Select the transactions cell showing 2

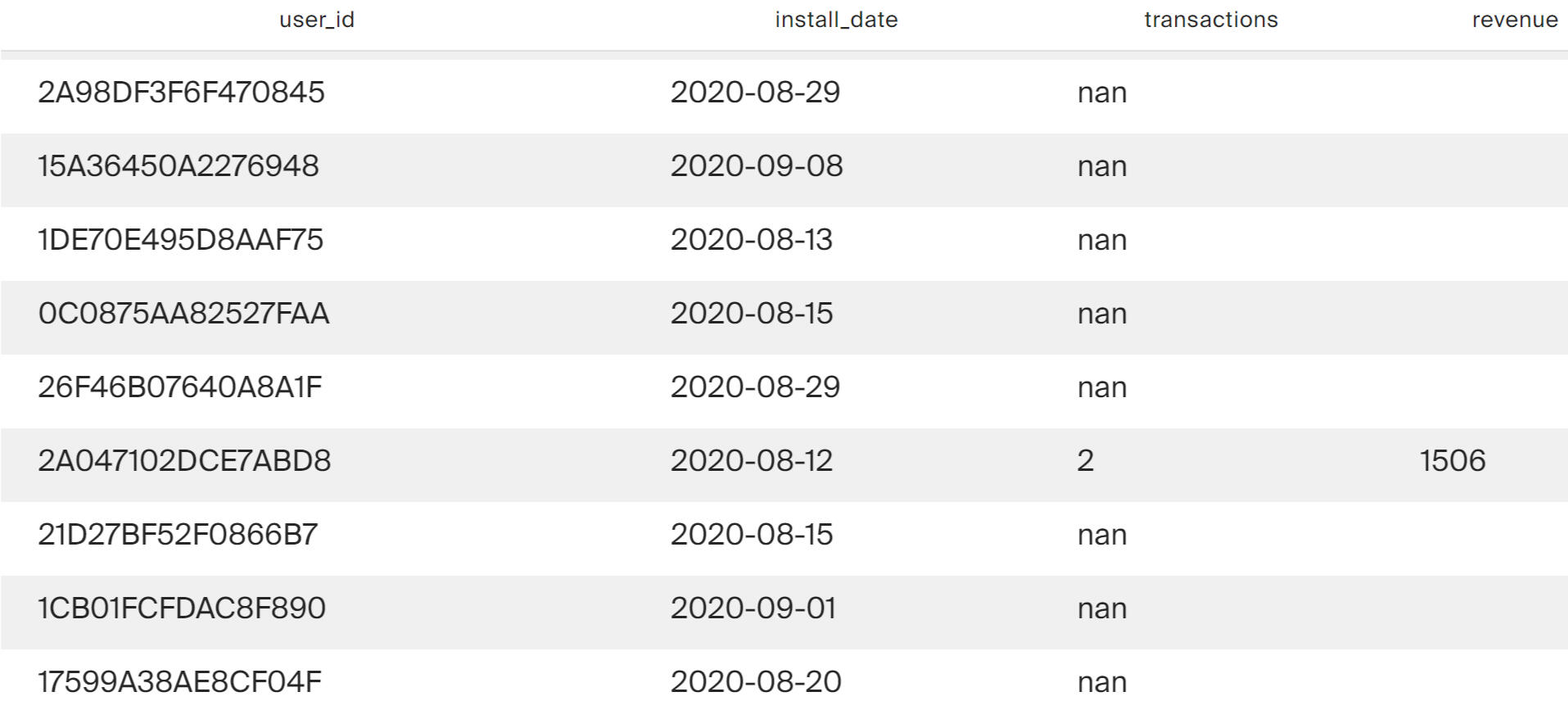(1085, 461)
